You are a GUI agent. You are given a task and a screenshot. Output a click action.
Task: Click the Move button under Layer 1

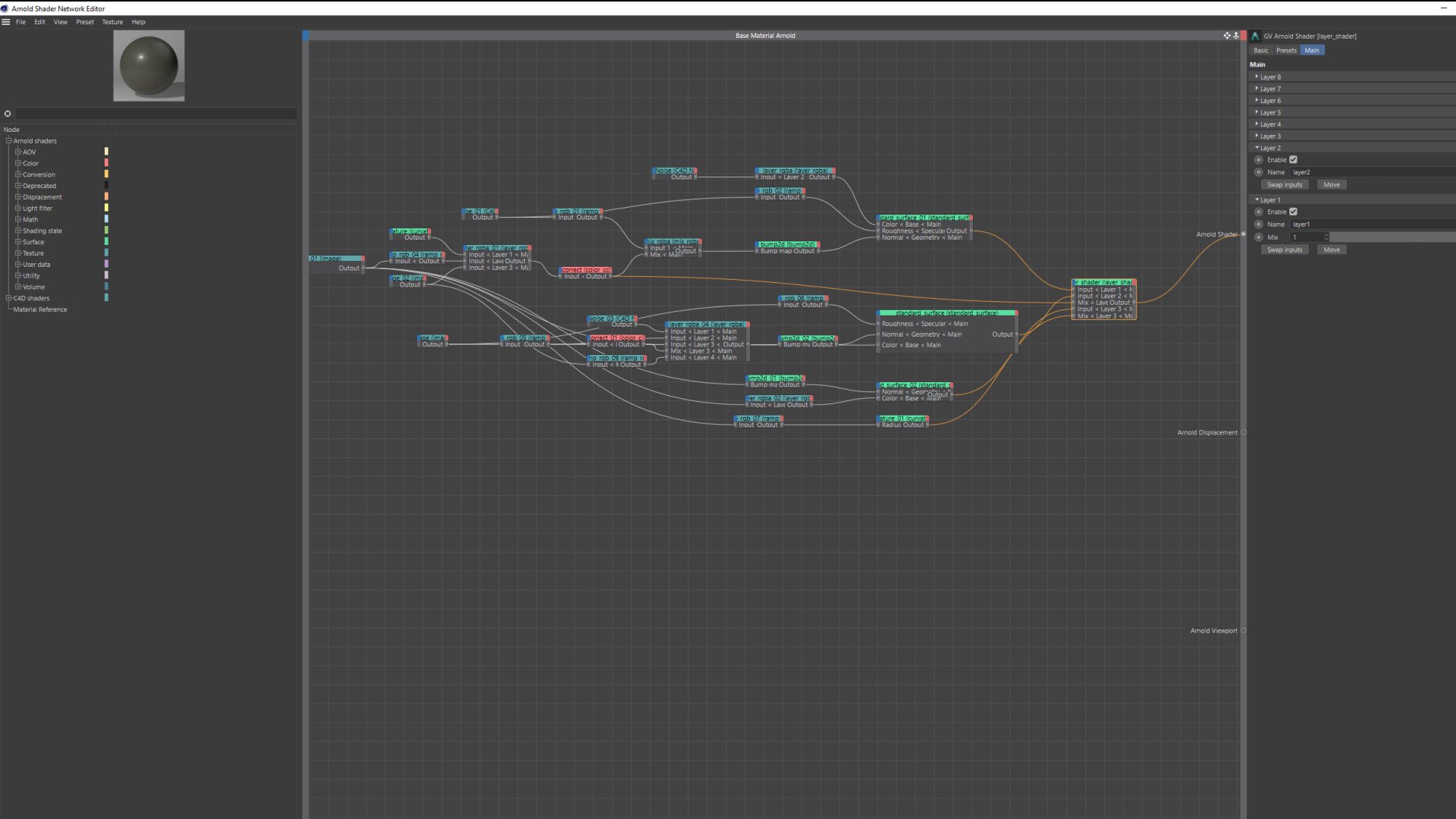[1331, 249]
